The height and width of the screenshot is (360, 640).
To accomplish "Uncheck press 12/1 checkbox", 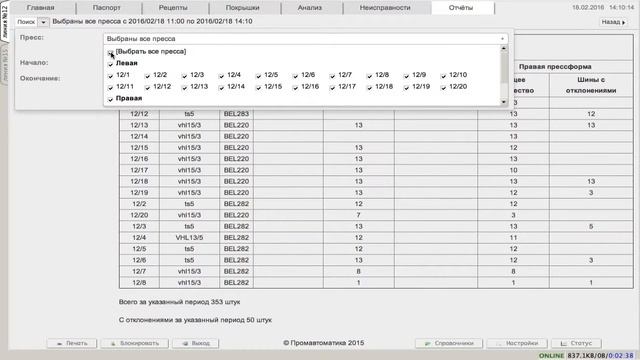I will [x=111, y=76].
